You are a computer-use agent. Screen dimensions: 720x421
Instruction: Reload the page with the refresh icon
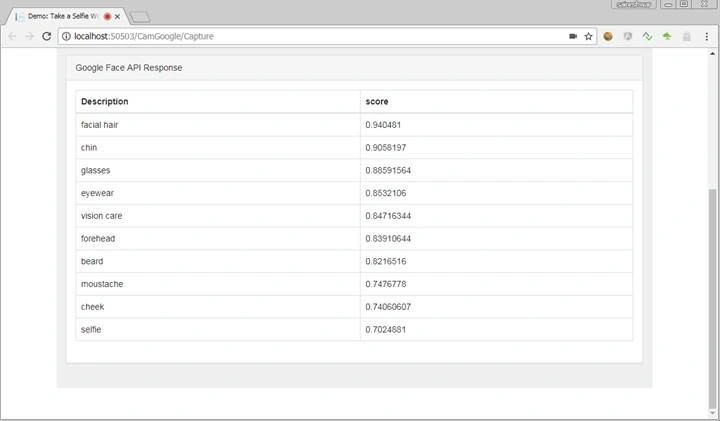coord(46,36)
